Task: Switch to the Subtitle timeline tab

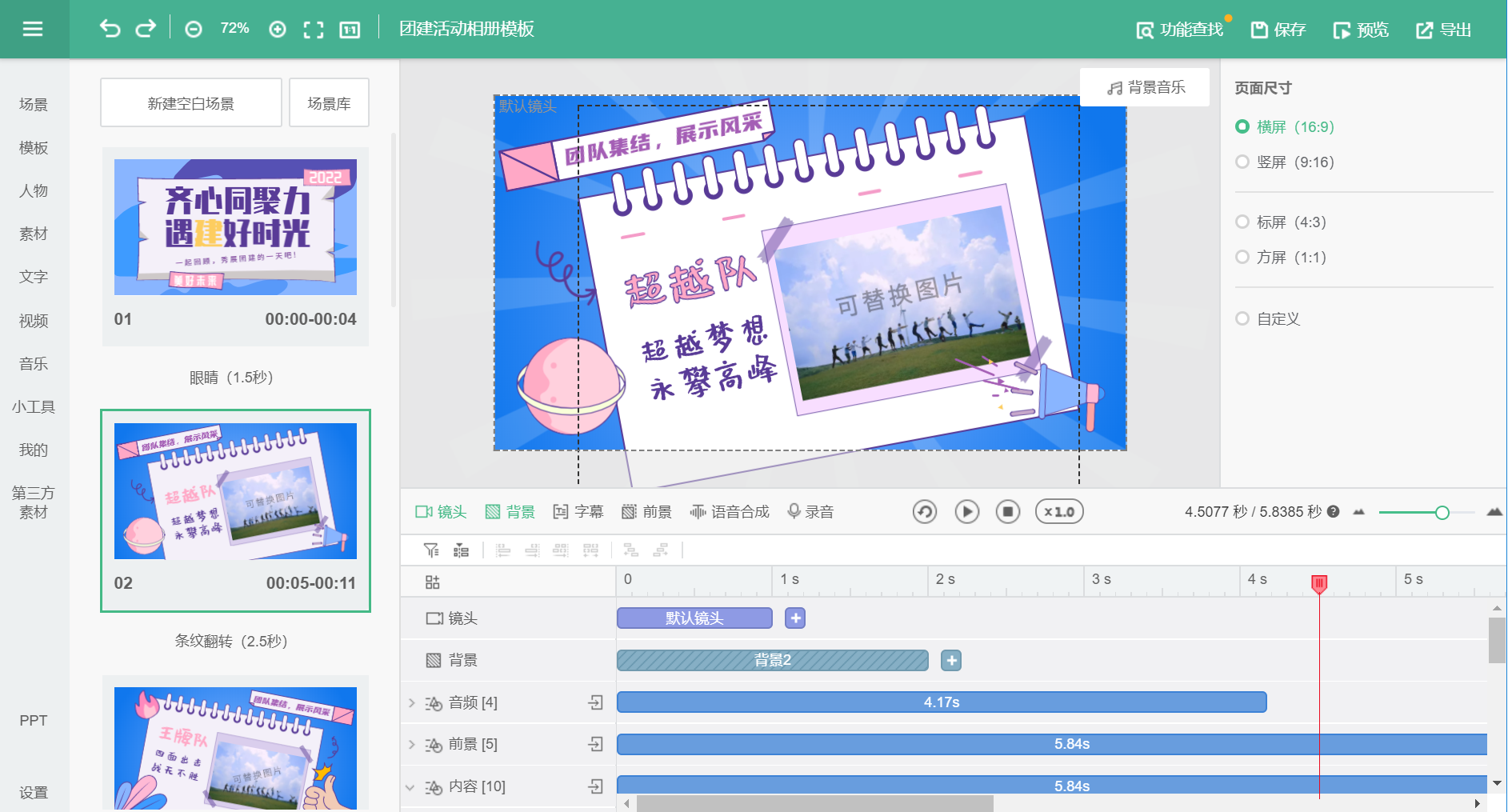Action: pyautogui.click(x=578, y=512)
